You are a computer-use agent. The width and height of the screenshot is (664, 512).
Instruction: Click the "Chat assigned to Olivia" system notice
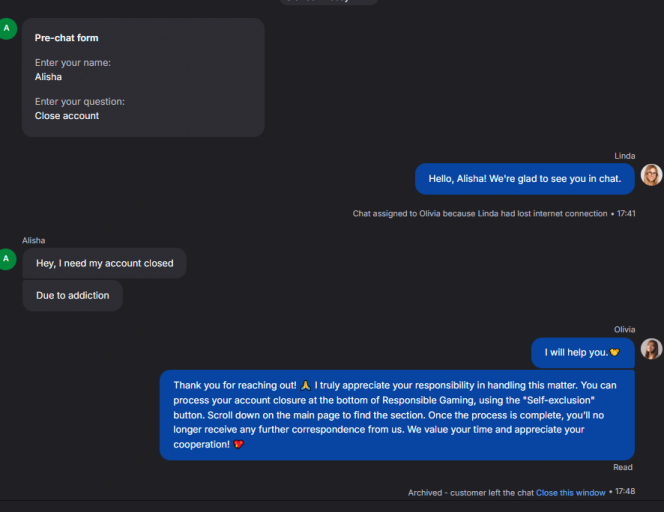[480, 213]
